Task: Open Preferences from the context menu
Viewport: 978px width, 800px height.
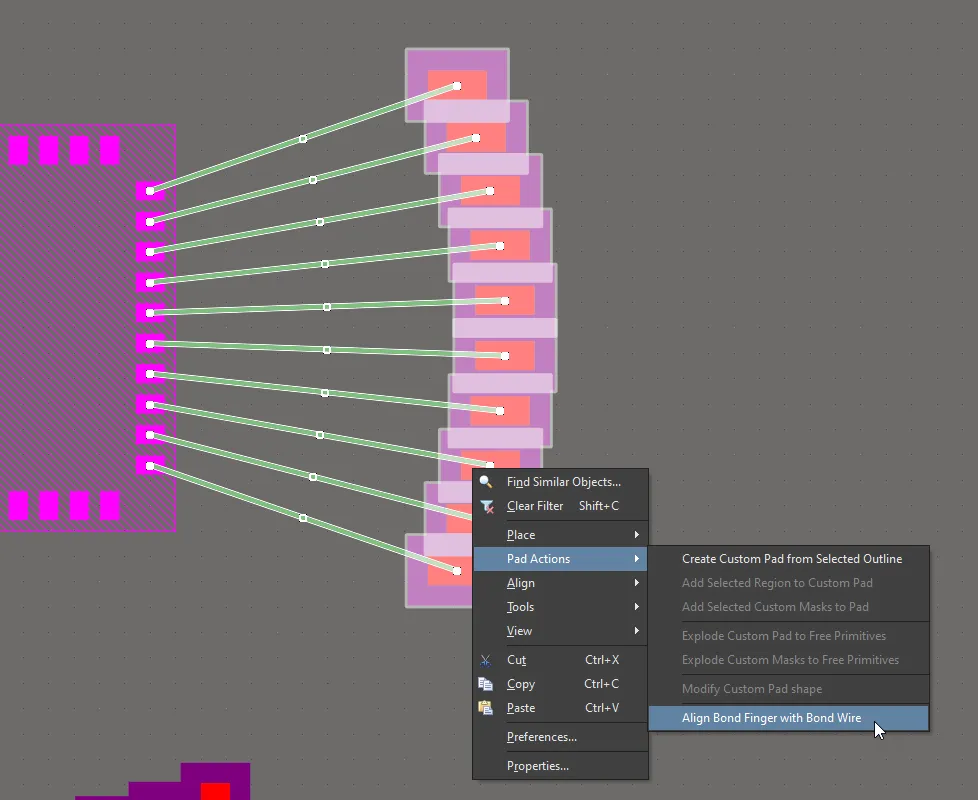Action: click(x=541, y=737)
